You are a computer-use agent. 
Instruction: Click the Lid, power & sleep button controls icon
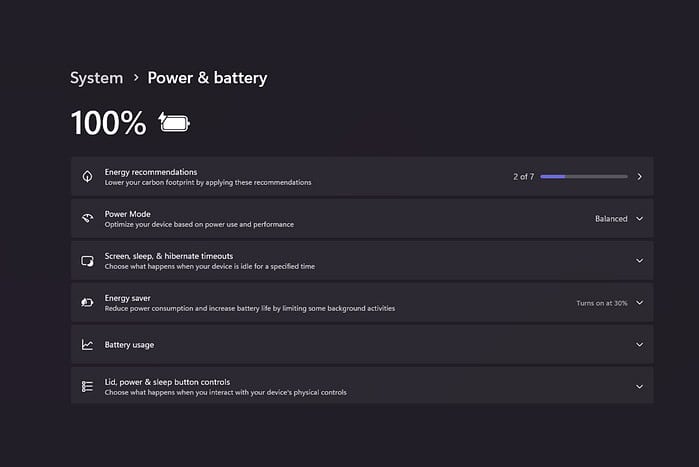[87, 386]
